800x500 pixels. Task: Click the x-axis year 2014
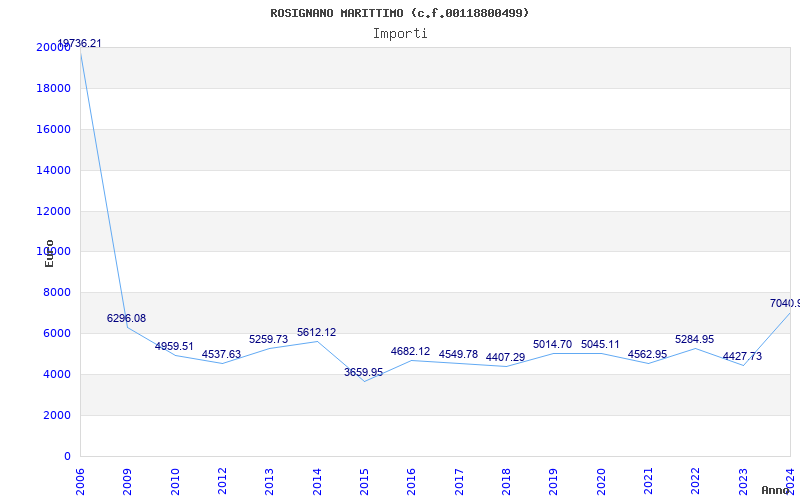[x=317, y=481]
